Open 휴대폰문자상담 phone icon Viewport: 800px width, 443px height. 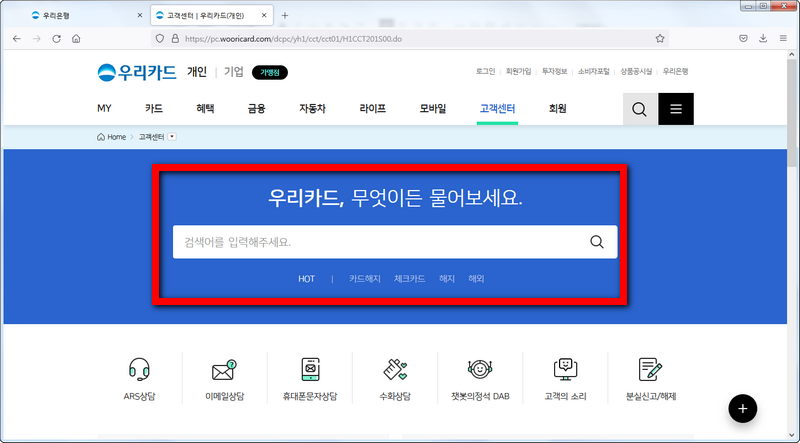(x=310, y=368)
